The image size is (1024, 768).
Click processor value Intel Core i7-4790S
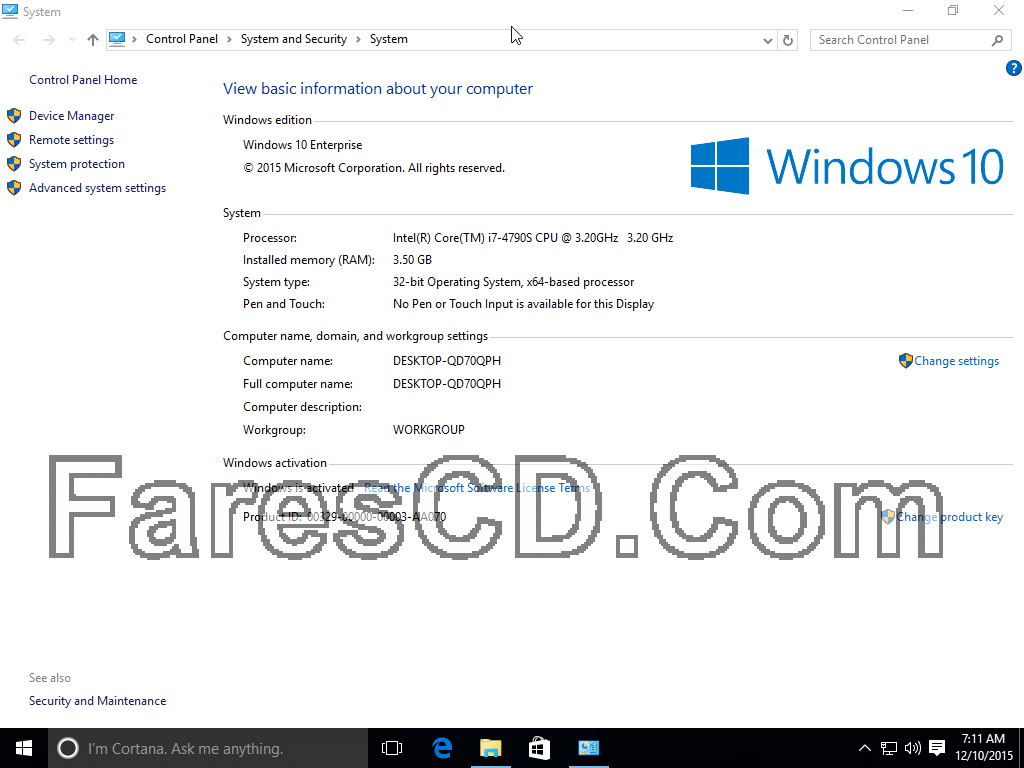point(533,238)
